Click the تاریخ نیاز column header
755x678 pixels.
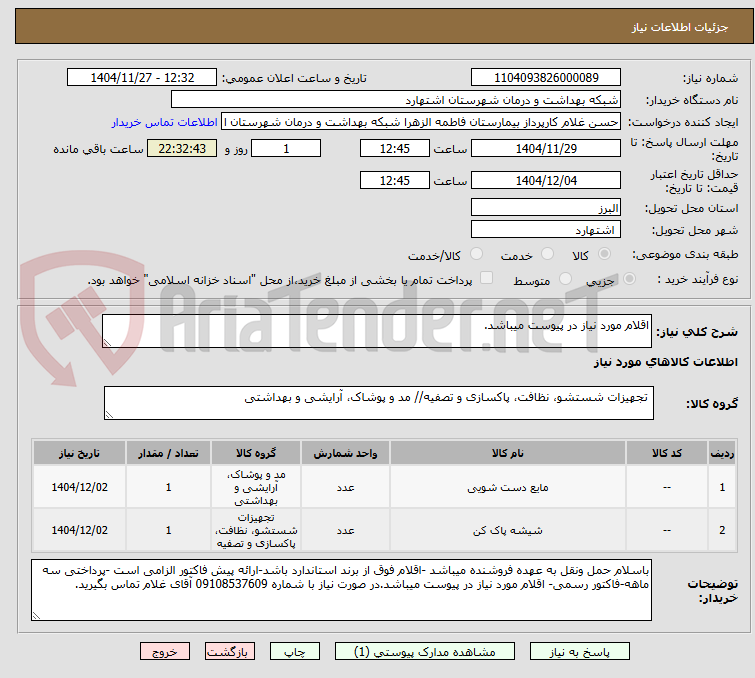coord(79,453)
